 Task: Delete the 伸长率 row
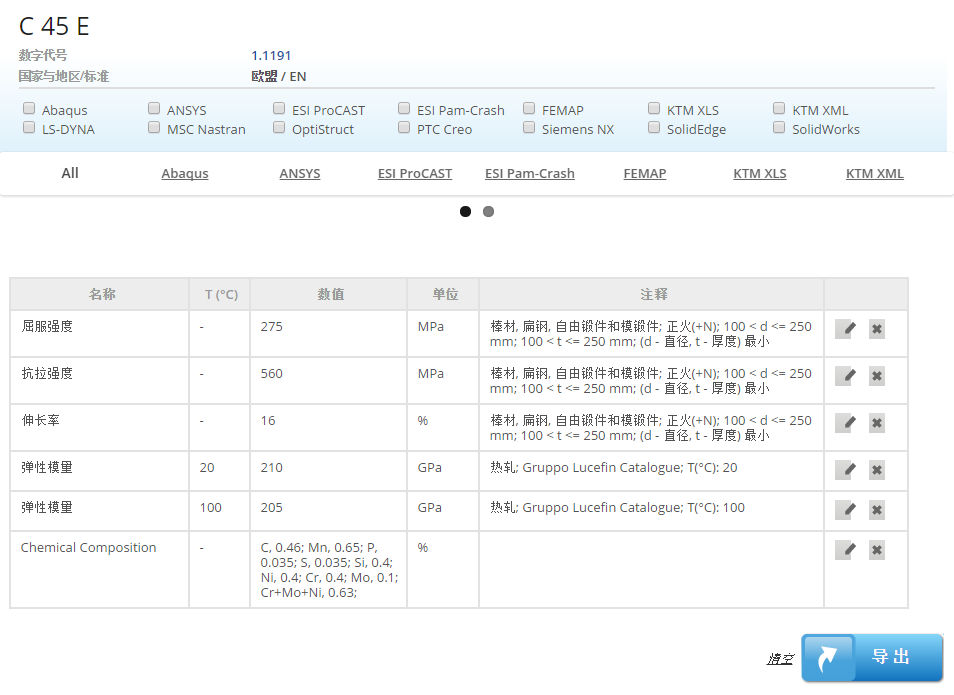pos(876,423)
